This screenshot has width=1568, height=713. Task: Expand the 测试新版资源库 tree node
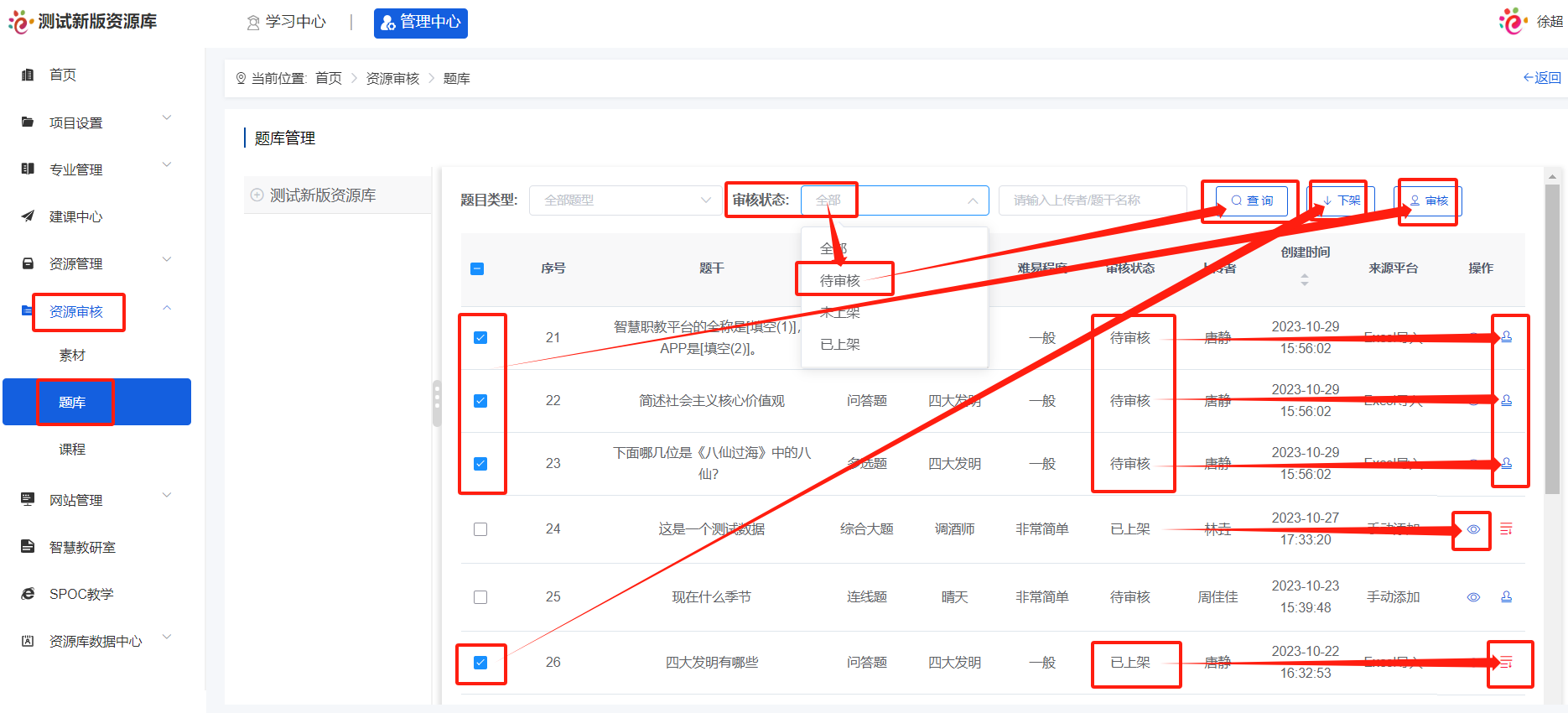(x=257, y=195)
